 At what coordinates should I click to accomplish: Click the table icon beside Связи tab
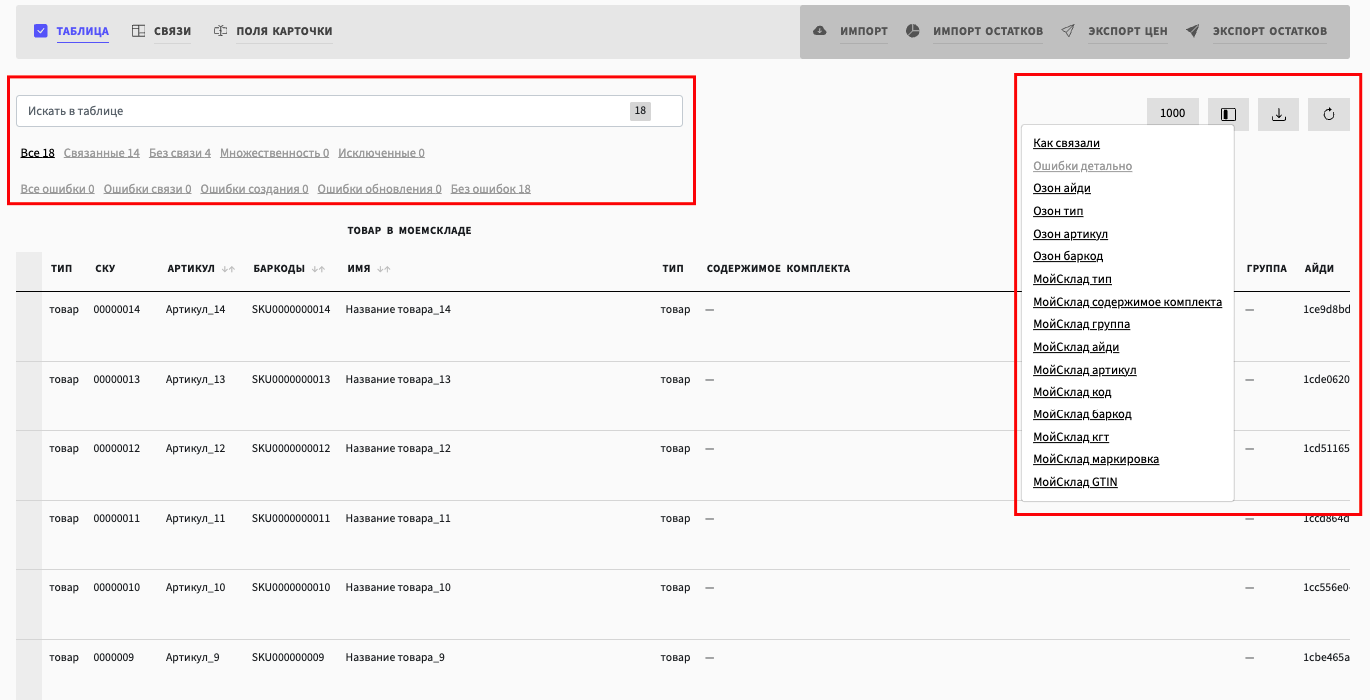point(139,31)
